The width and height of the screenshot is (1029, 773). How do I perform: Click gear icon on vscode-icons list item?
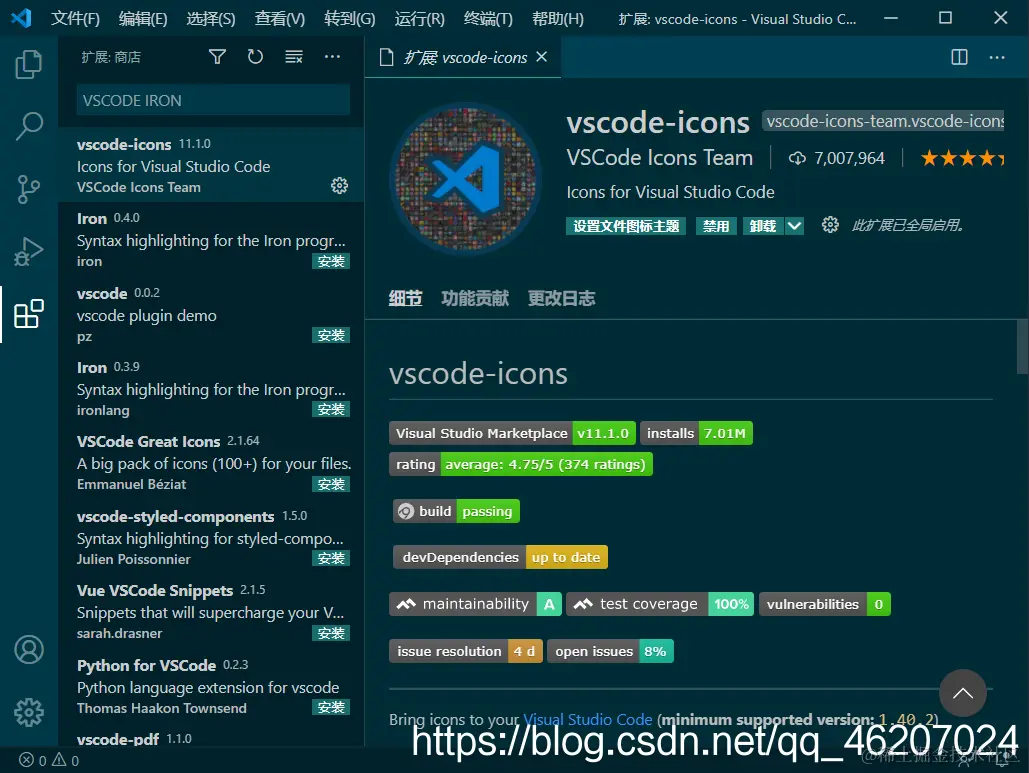[x=339, y=186]
